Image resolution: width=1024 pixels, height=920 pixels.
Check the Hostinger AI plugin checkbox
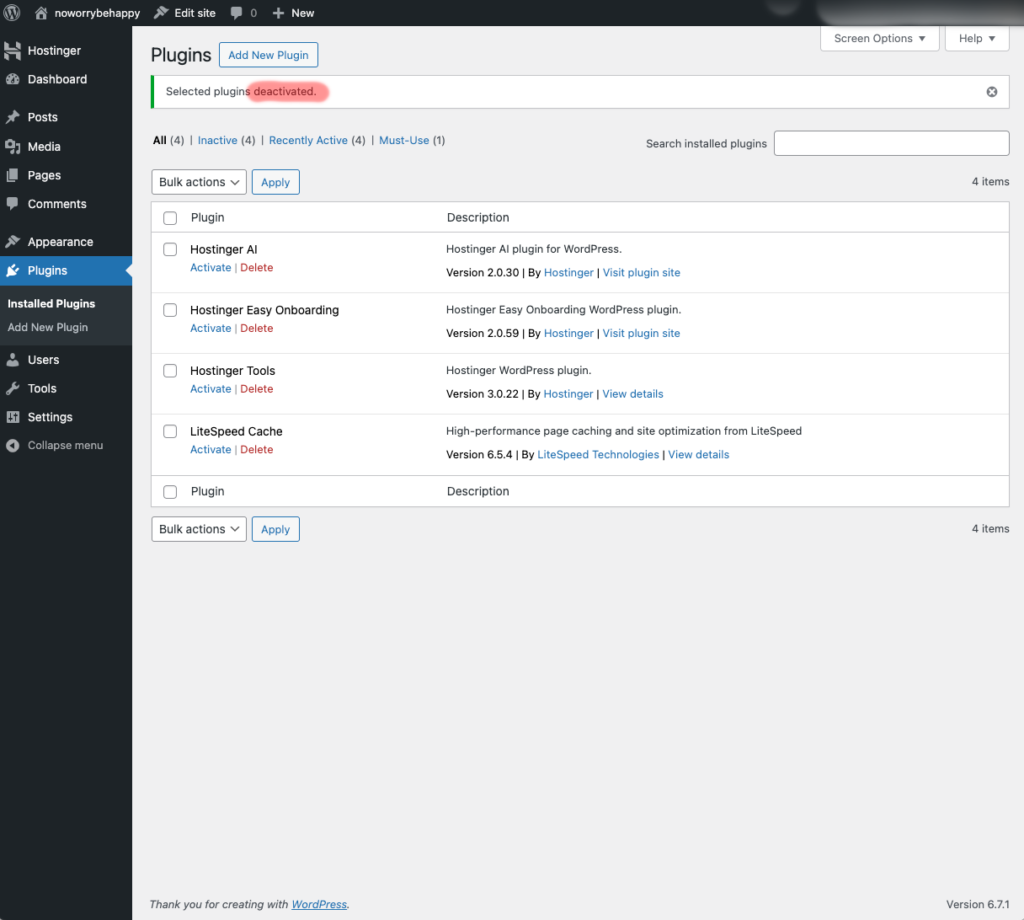170,249
